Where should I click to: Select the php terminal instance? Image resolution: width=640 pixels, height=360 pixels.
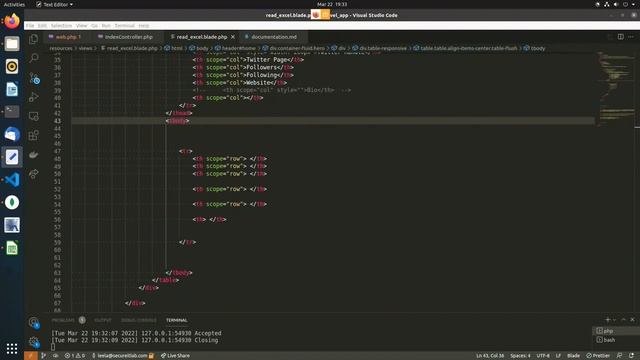click(616, 331)
